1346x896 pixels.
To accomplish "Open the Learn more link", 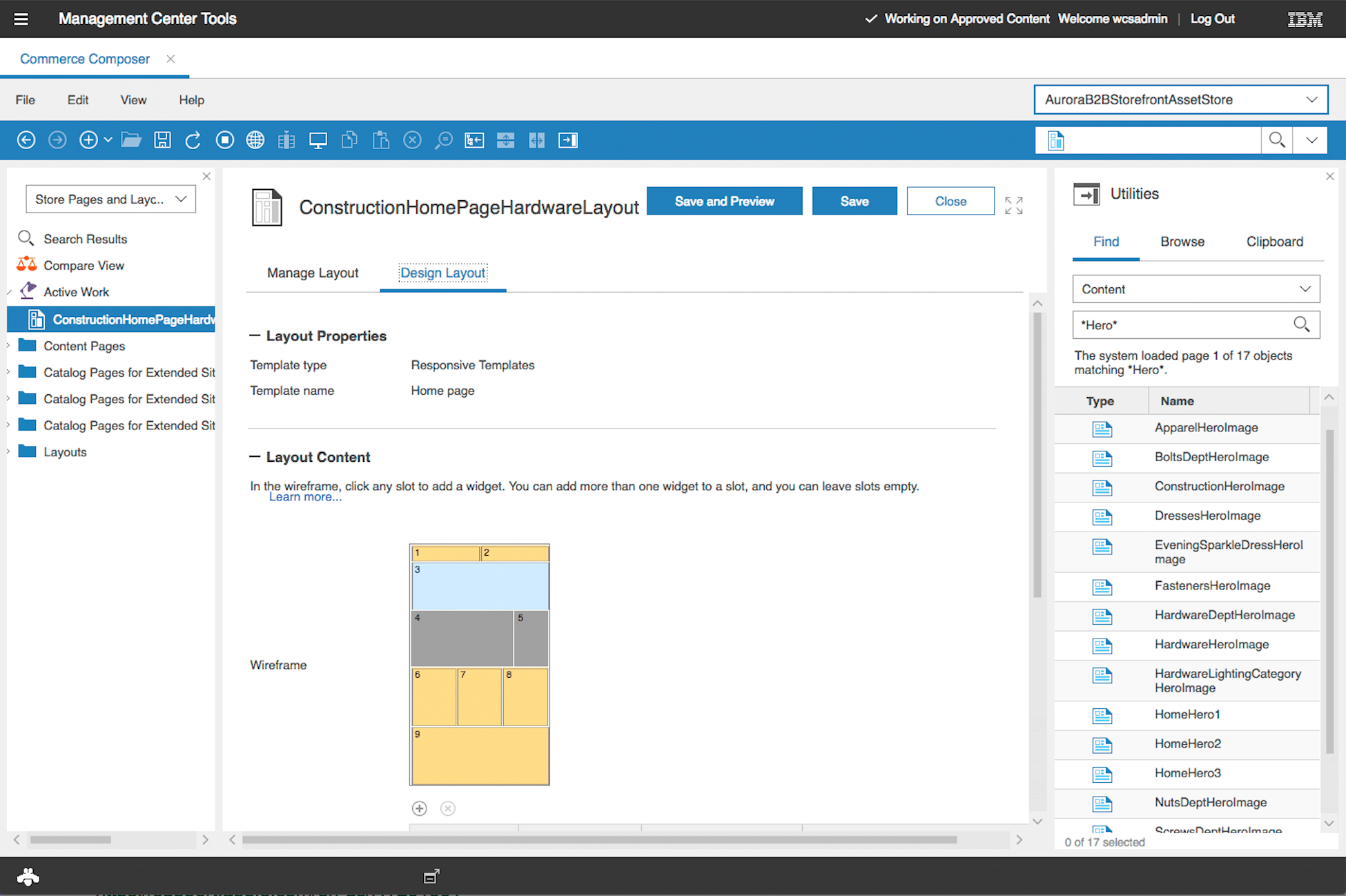I will 305,497.
